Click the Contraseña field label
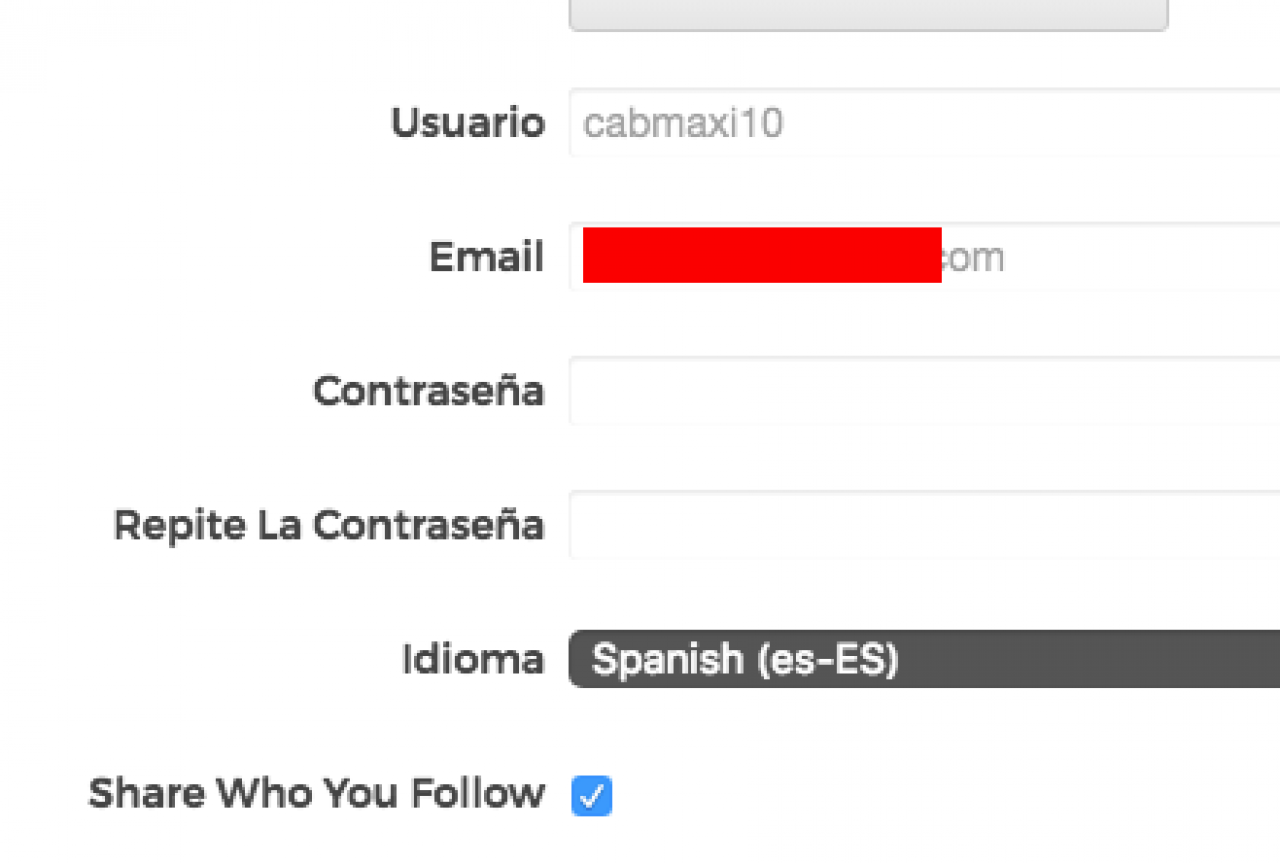The height and width of the screenshot is (863, 1280). (428, 391)
